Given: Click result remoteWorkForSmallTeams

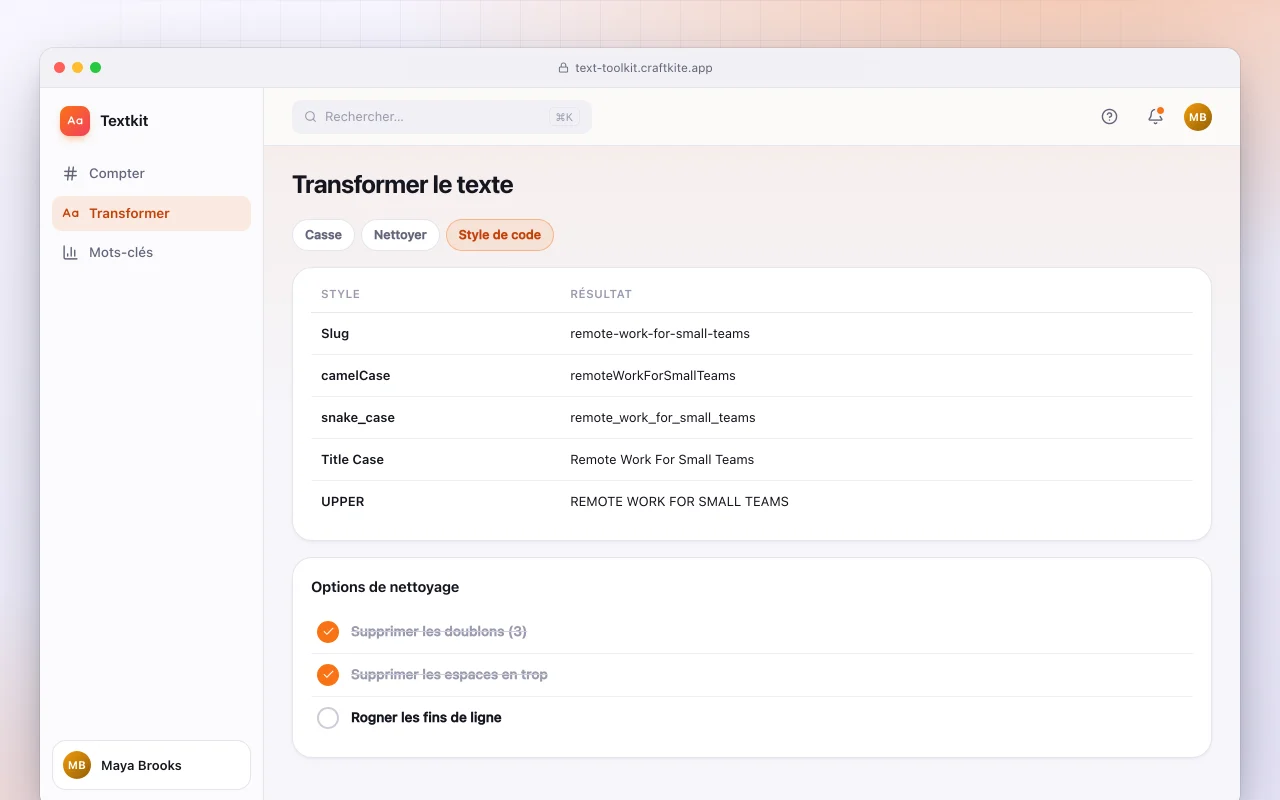Looking at the screenshot, I should [x=653, y=375].
